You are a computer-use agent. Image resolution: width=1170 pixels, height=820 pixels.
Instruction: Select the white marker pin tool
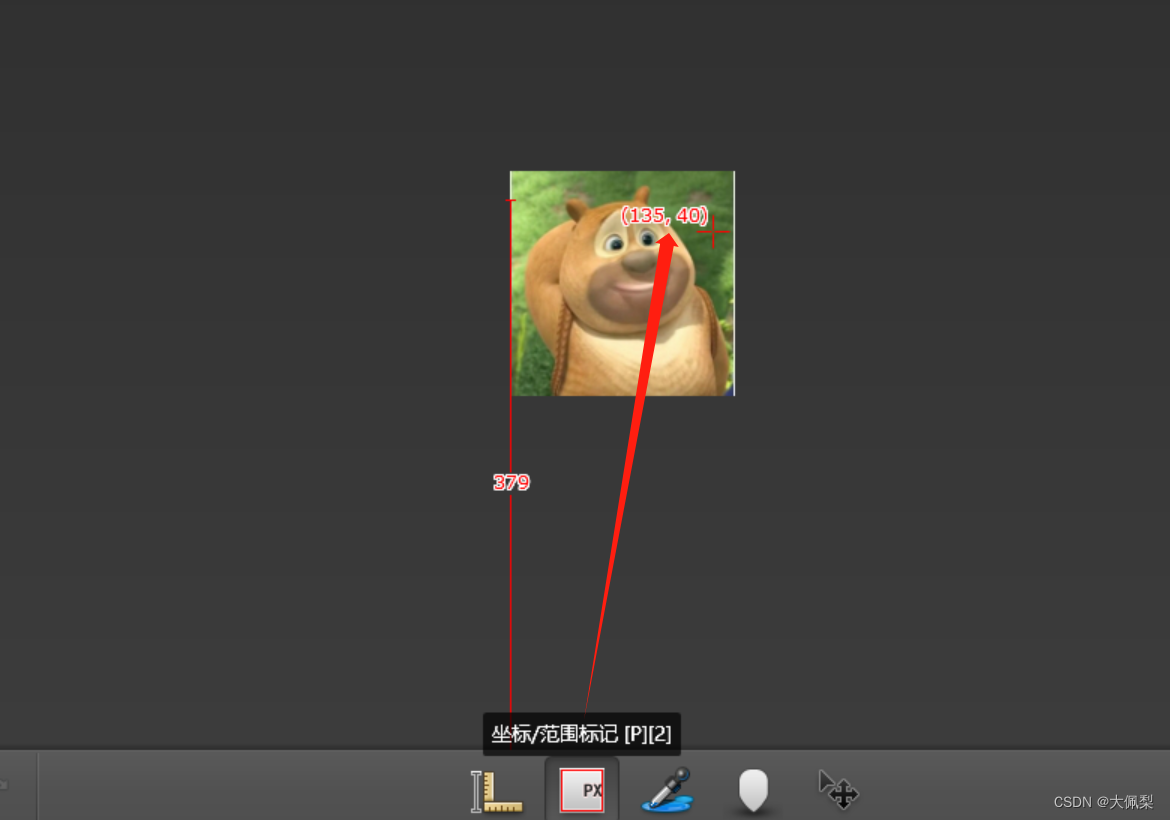(753, 790)
